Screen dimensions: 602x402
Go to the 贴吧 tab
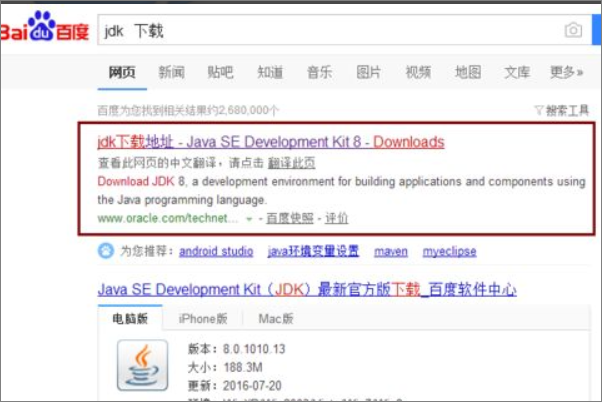point(220,73)
